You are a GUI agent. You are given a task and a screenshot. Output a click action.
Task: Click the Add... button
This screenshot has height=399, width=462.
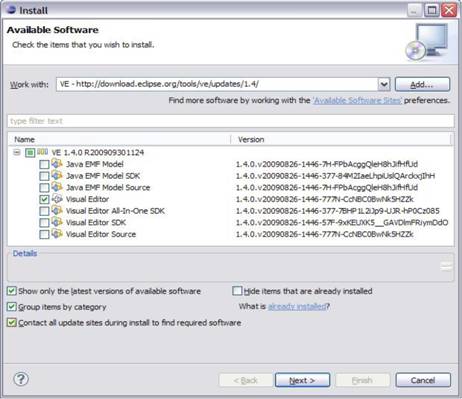tap(422, 84)
